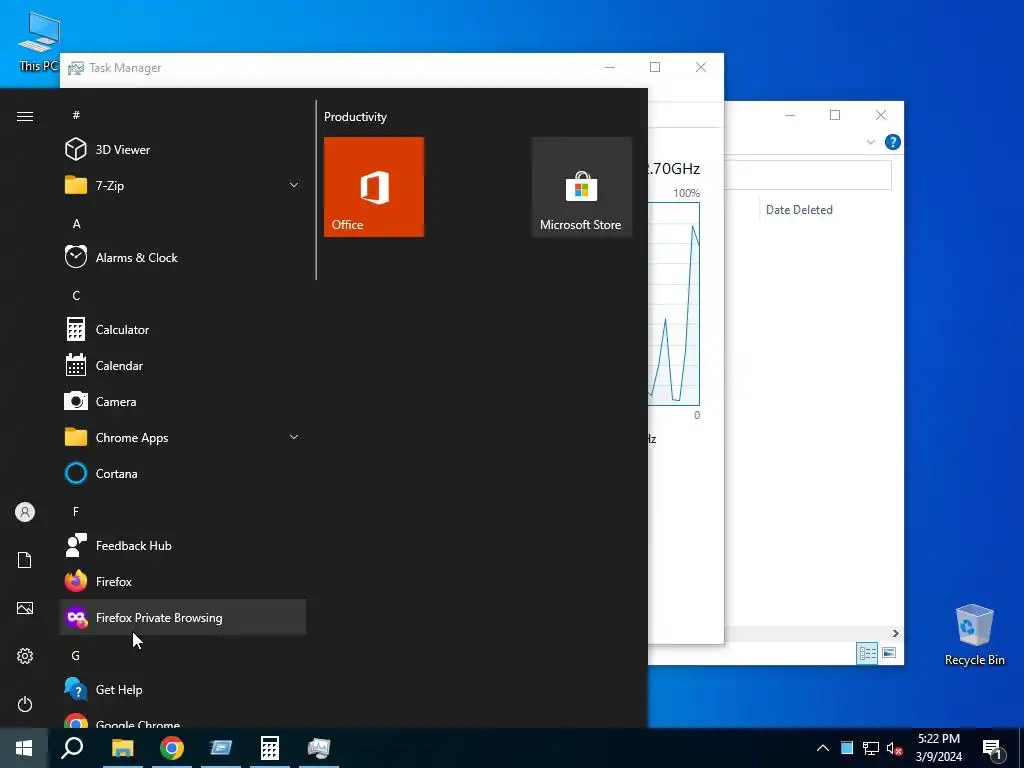
Task: Click the Power button in Start
Action: click(x=25, y=704)
